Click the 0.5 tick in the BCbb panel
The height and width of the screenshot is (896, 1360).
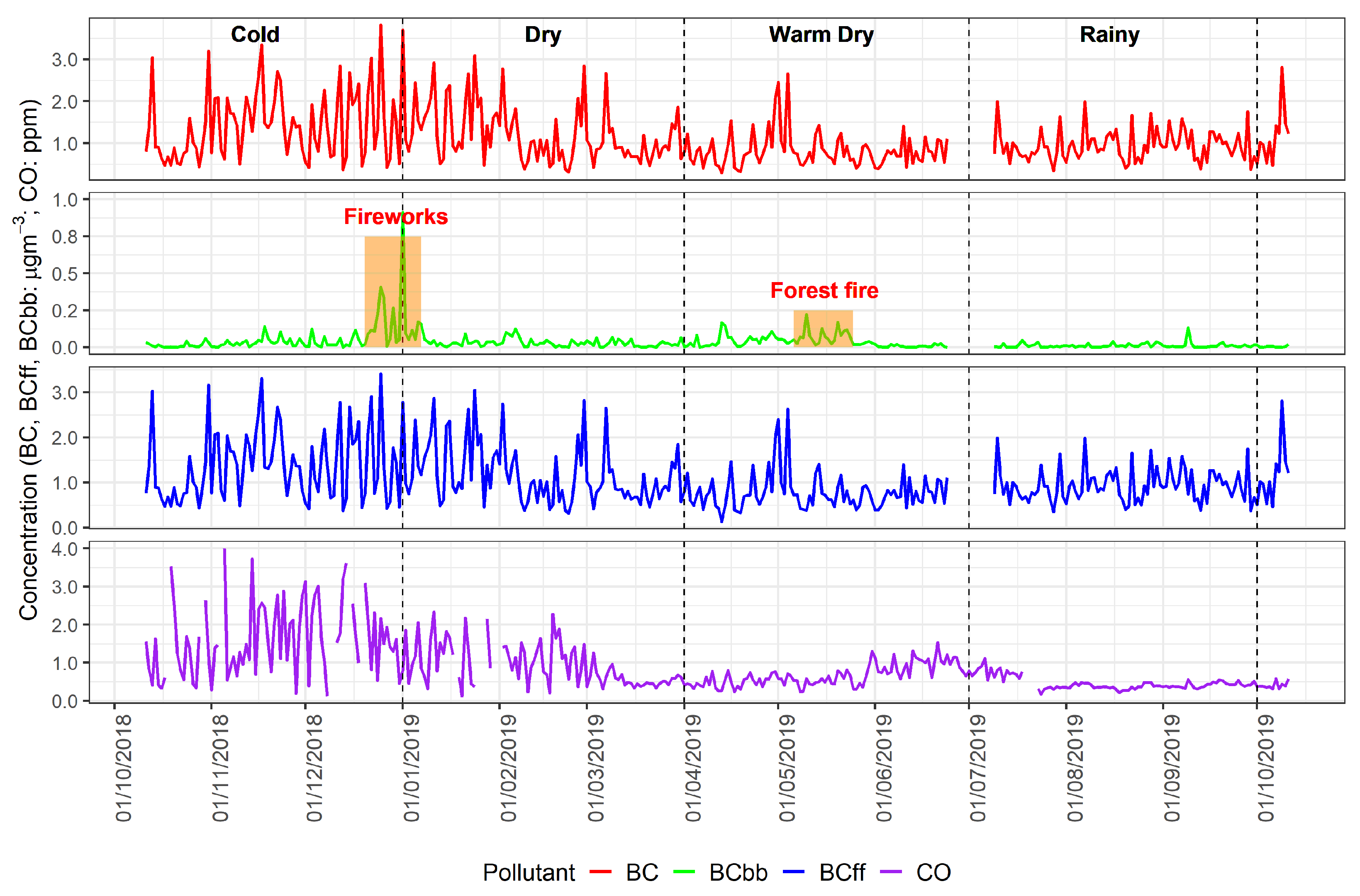click(x=65, y=274)
